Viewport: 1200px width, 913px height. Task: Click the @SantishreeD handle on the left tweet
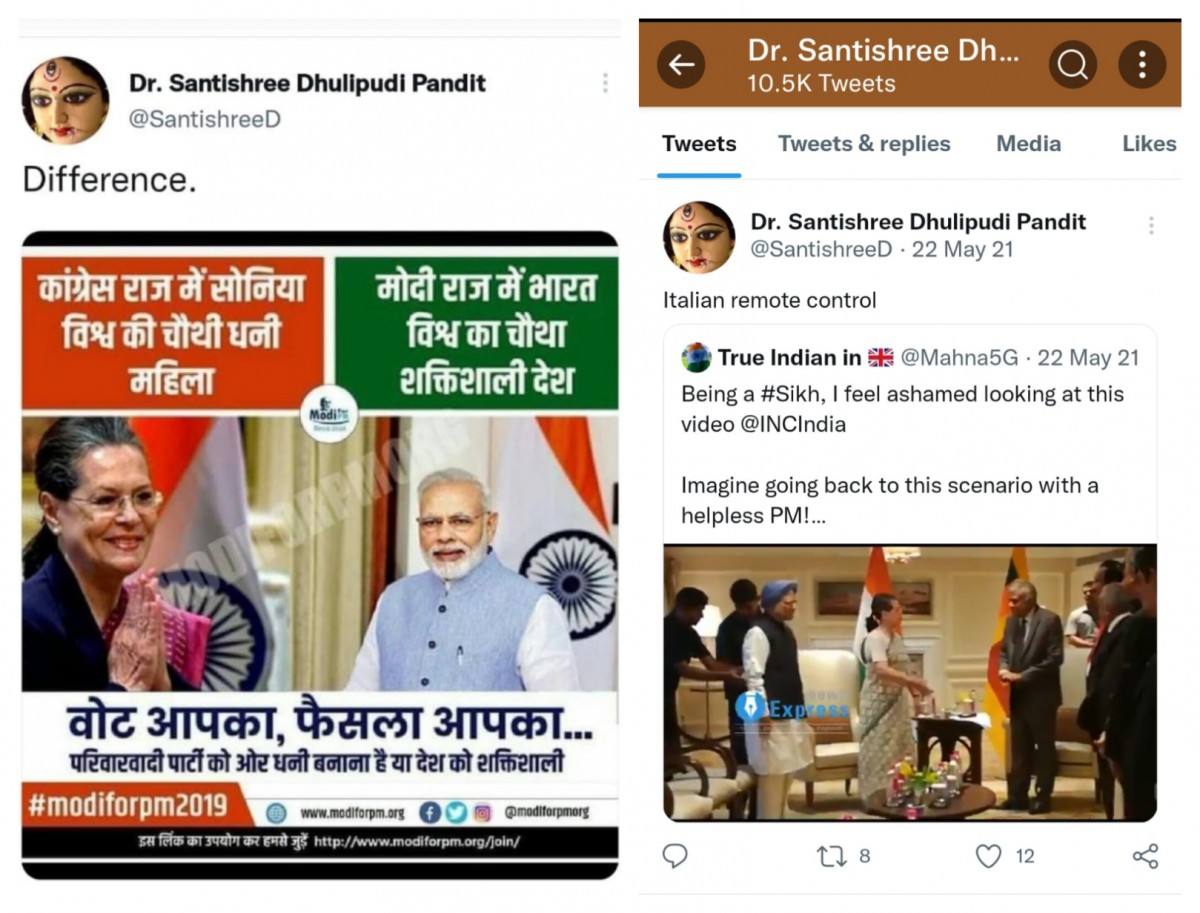[205, 119]
